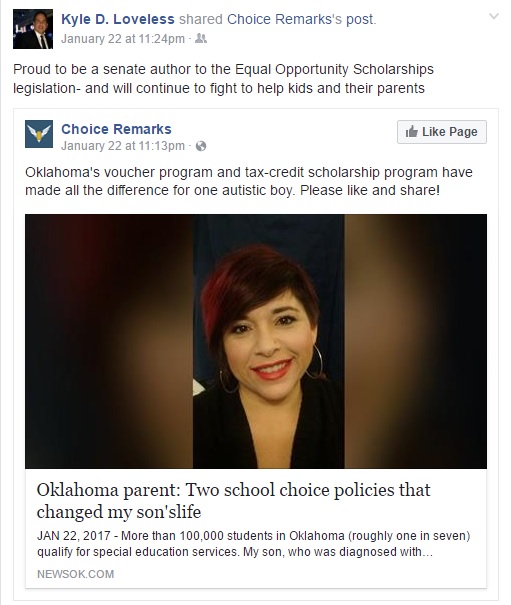Open the January 22 11:13pm timestamp
Viewport: 511px width, 605px height.
(x=123, y=146)
